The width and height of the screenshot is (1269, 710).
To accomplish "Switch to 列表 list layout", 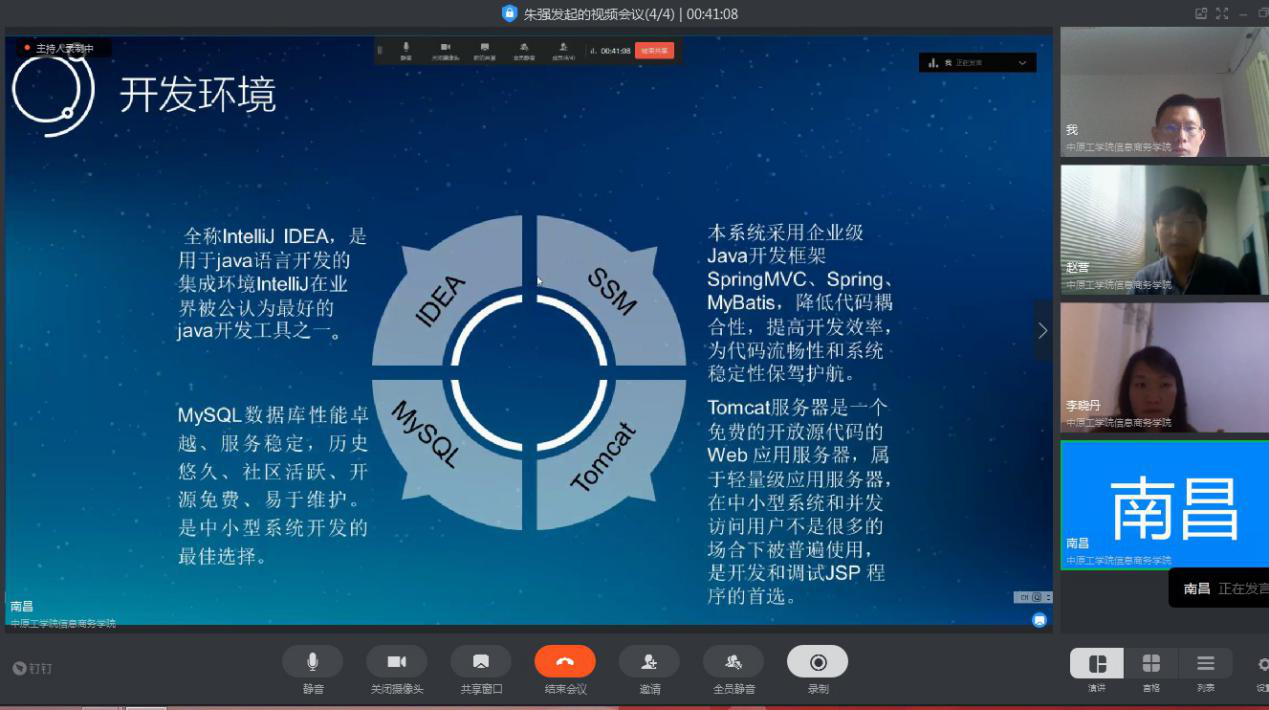I will 1206,664.
